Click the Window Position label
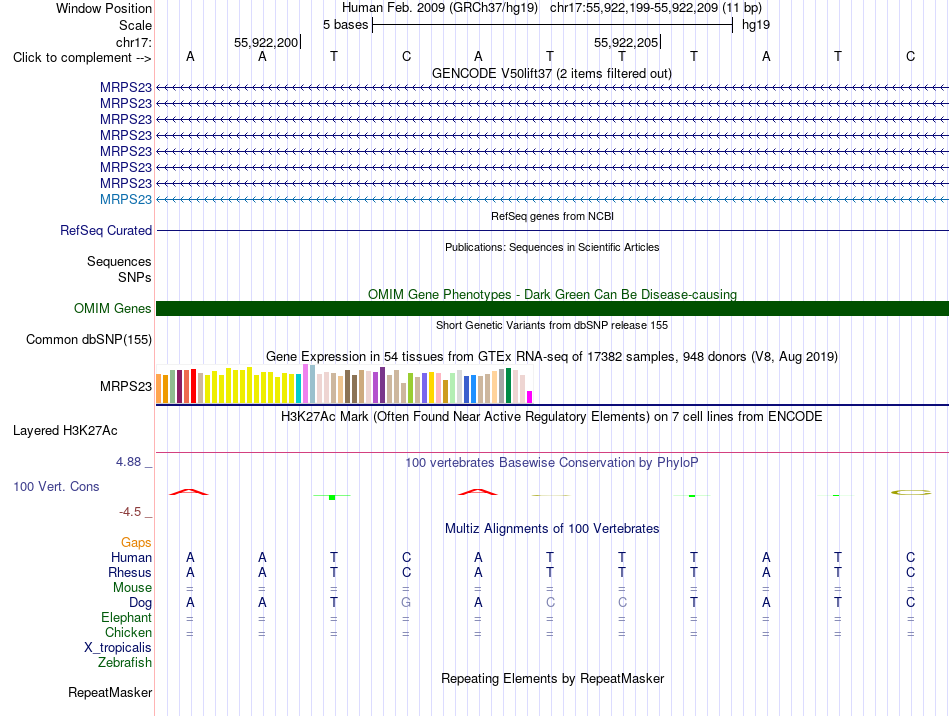The width and height of the screenshot is (950, 716). click(104, 8)
